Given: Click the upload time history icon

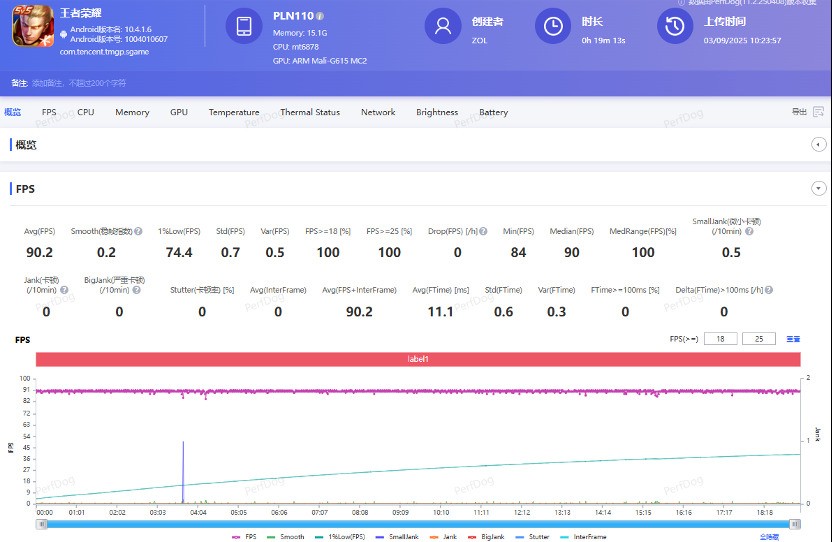Looking at the screenshot, I should click(677, 26).
